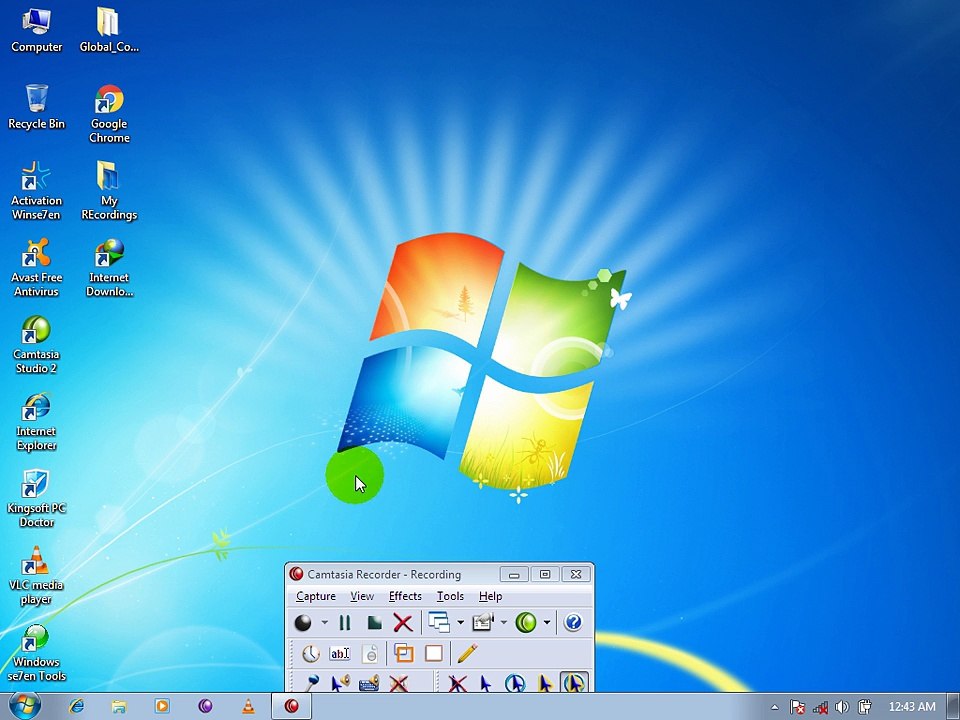
Task: Open Camtasia Recorder help question mark
Action: [x=573, y=623]
